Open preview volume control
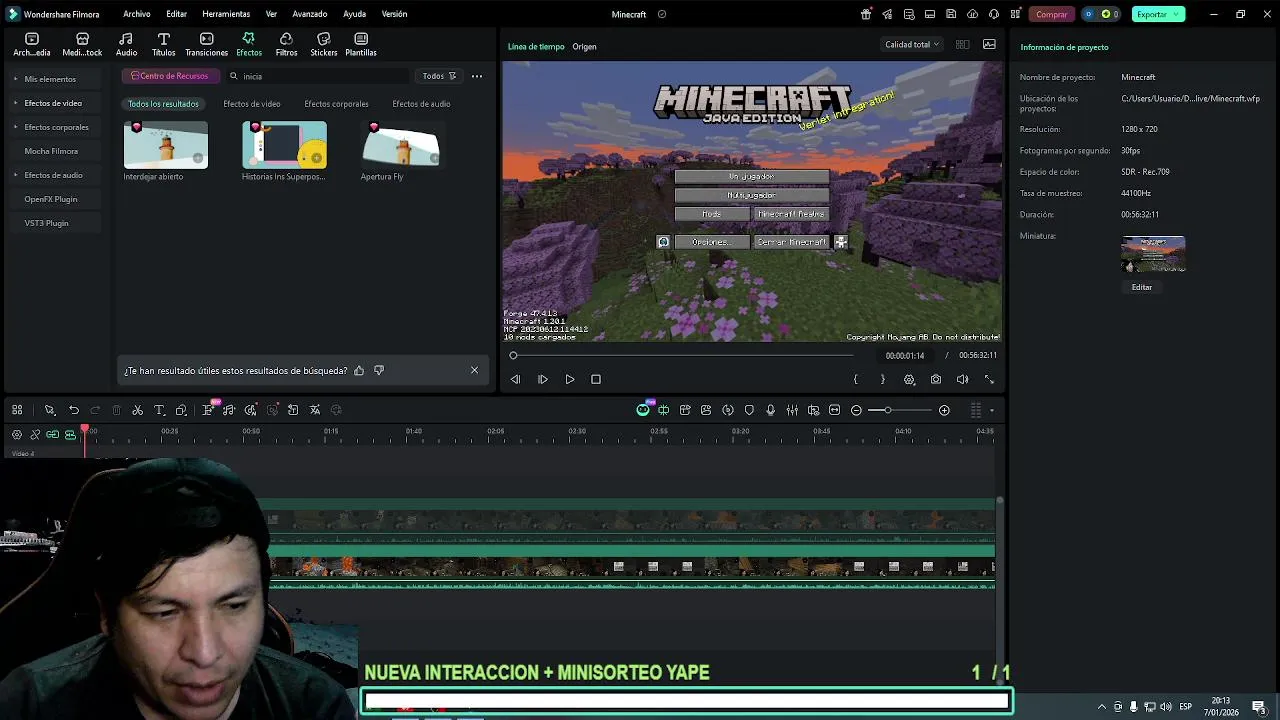1280x720 pixels. click(x=962, y=379)
